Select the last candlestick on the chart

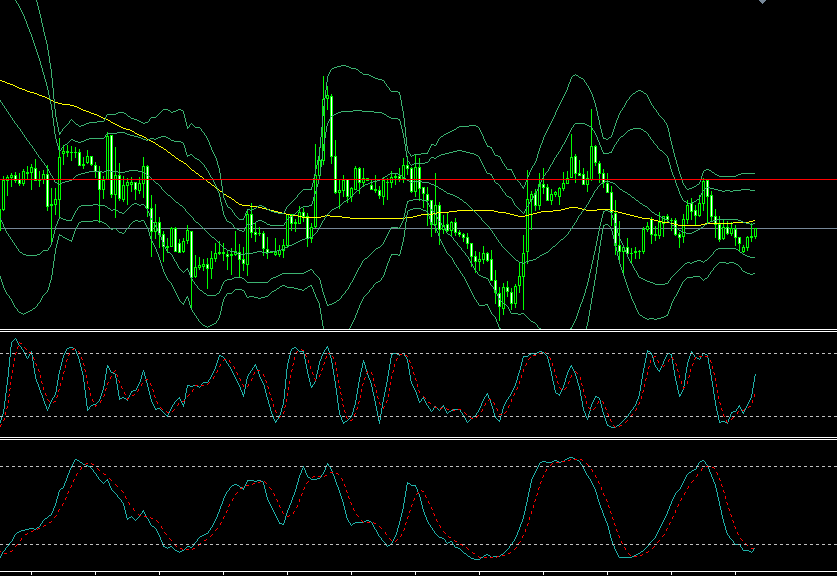(755, 233)
